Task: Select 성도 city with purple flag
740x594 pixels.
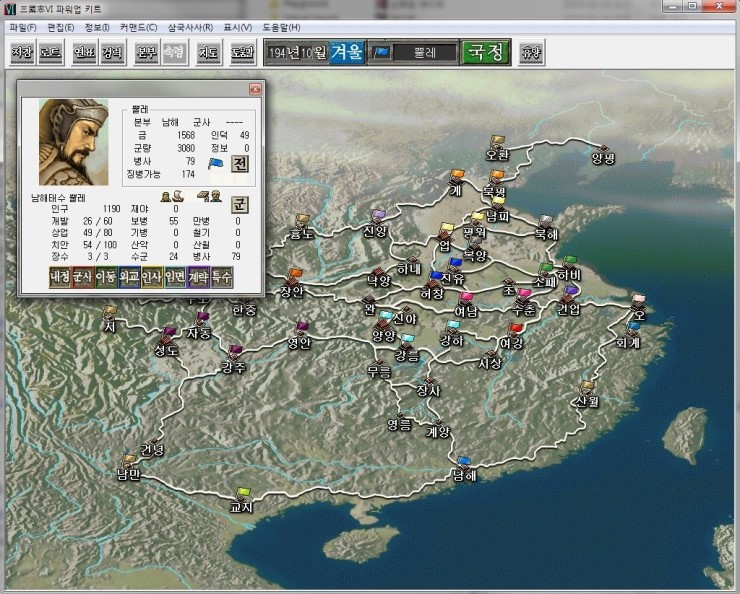Action: (166, 343)
